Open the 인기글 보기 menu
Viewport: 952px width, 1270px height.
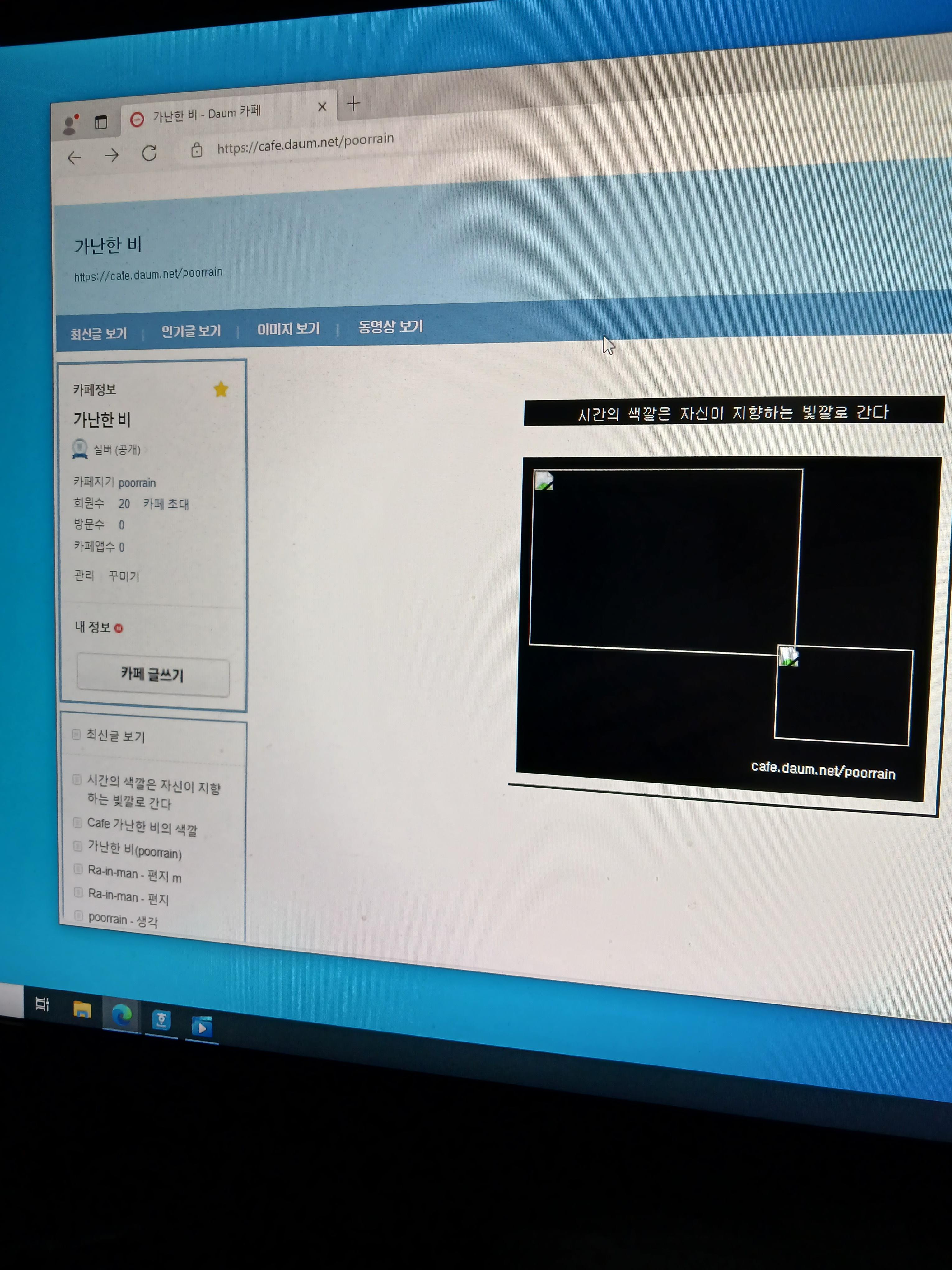pos(191,331)
